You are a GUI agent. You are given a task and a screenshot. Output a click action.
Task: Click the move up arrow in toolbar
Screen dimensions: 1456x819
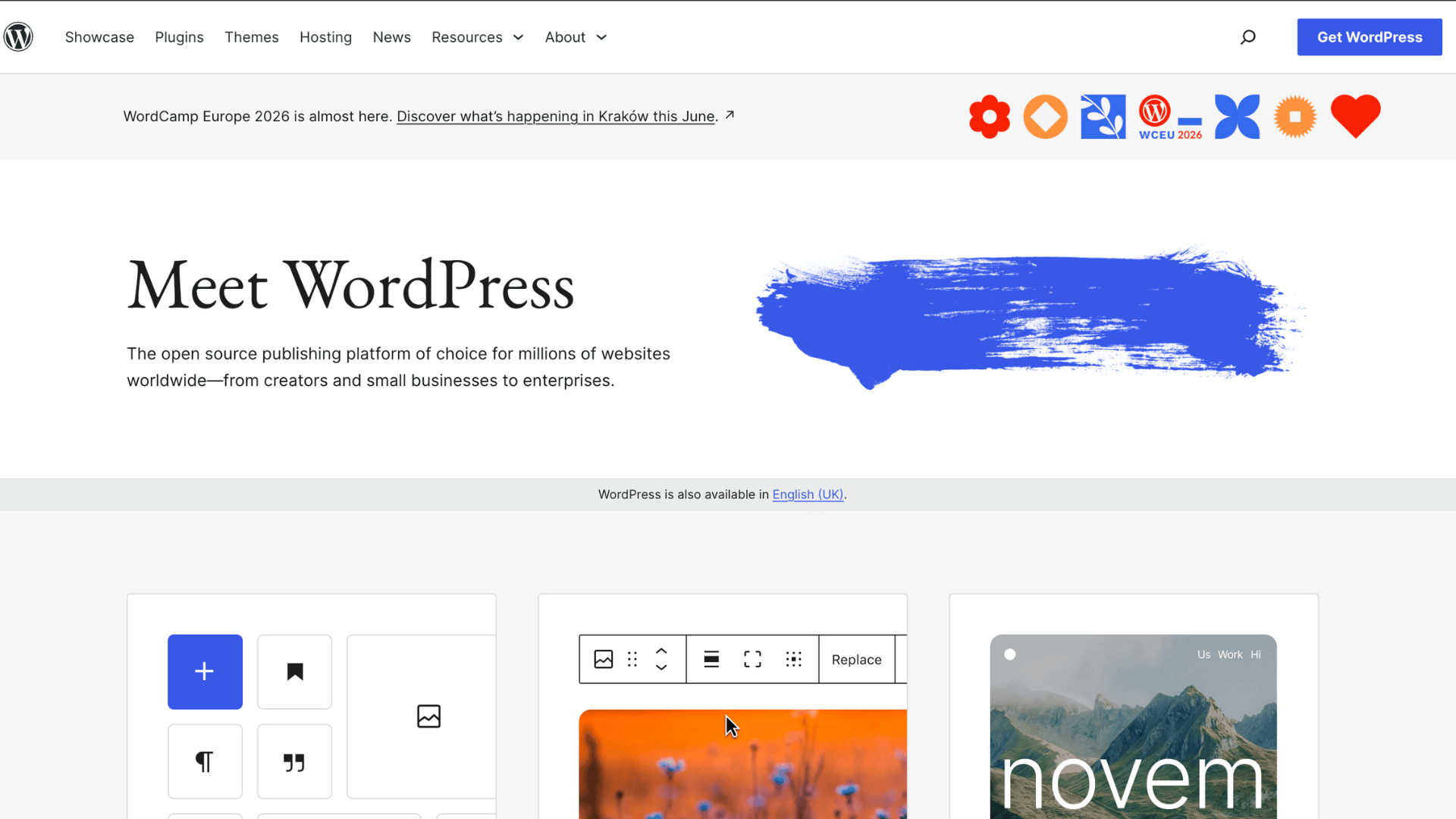click(x=661, y=651)
